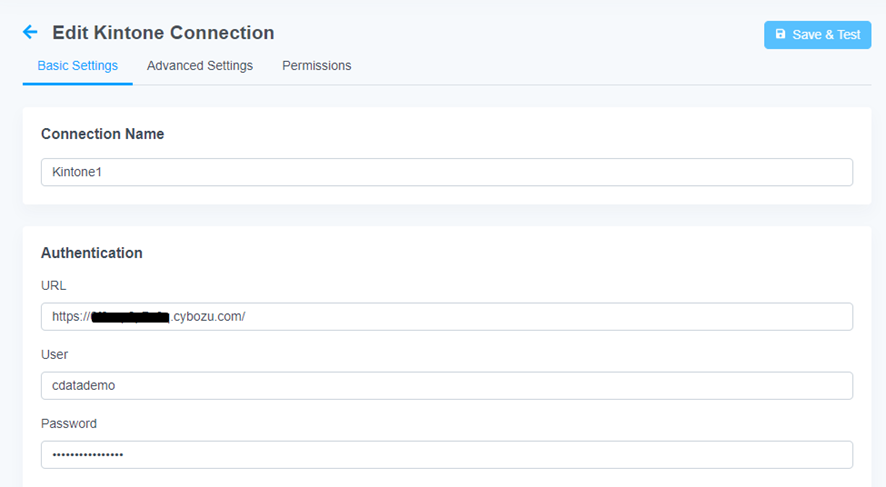Select the User field containing cdatademo
This screenshot has height=487, width=886.
[446, 385]
